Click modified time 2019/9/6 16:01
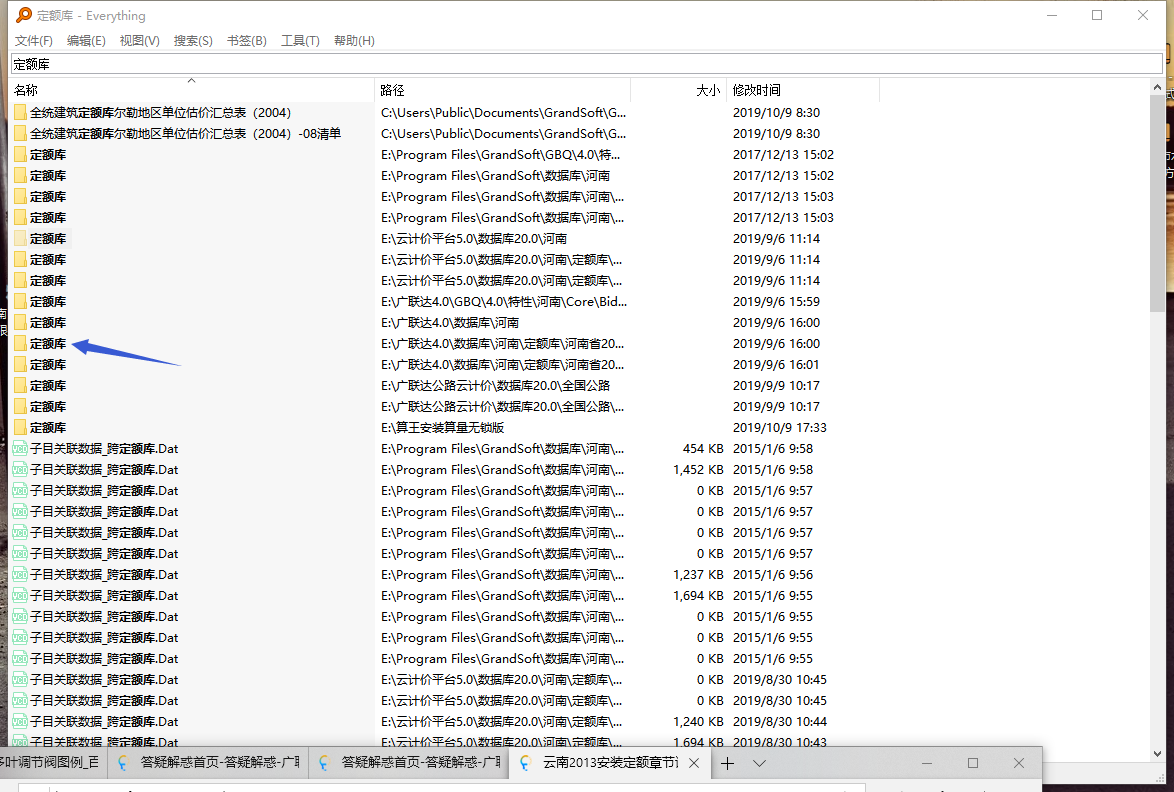The height and width of the screenshot is (792, 1174). [776, 365]
